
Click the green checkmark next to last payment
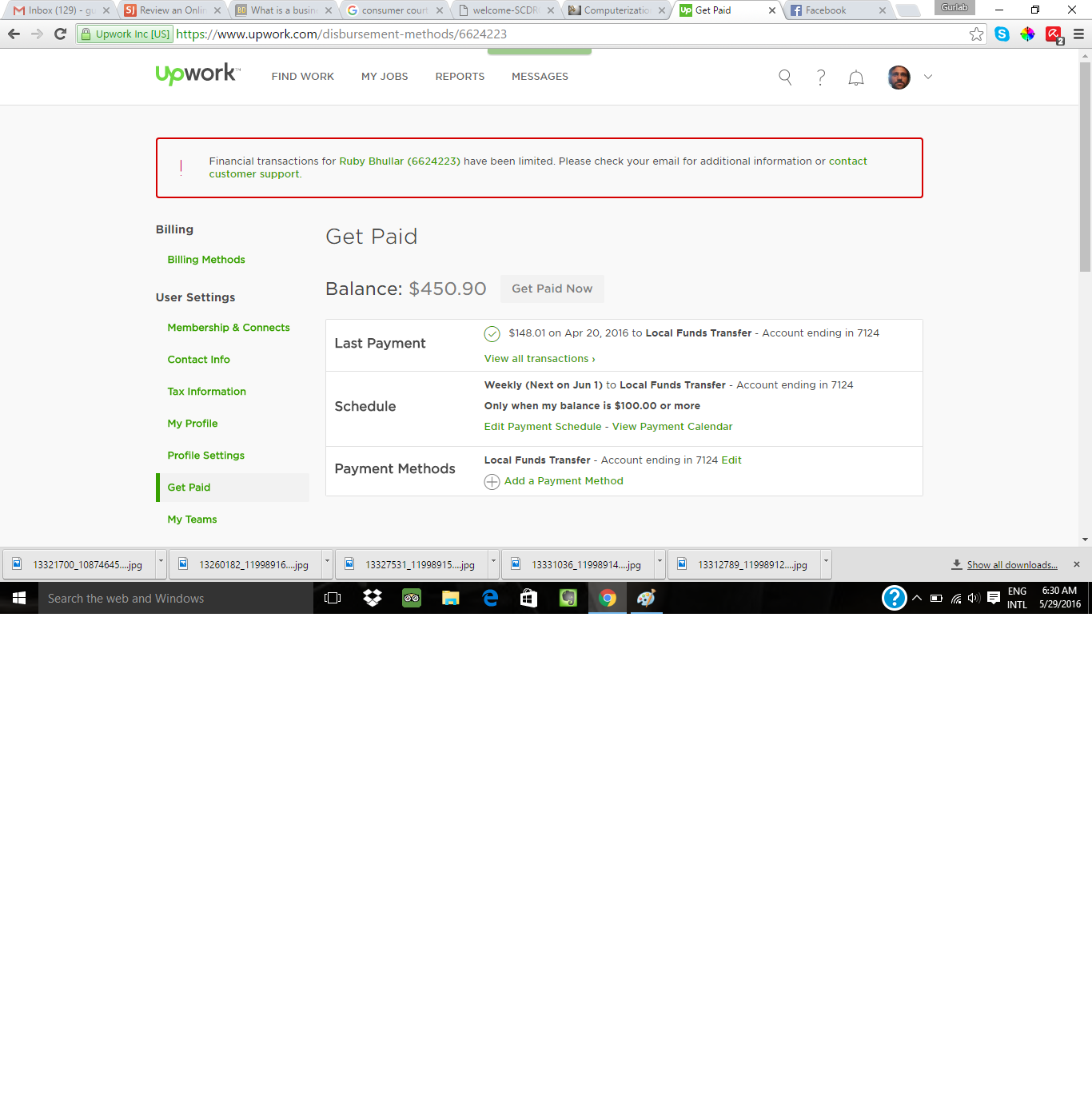tap(491, 333)
